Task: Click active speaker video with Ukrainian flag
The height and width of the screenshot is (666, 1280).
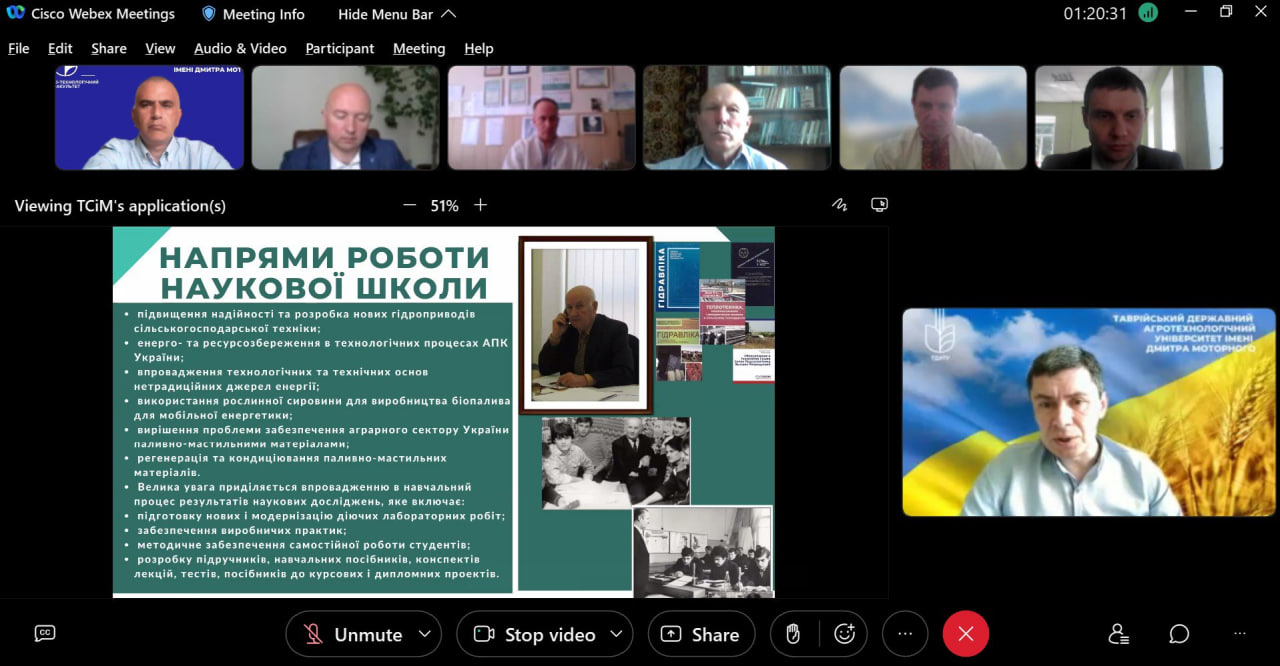Action: pyautogui.click(x=1089, y=412)
